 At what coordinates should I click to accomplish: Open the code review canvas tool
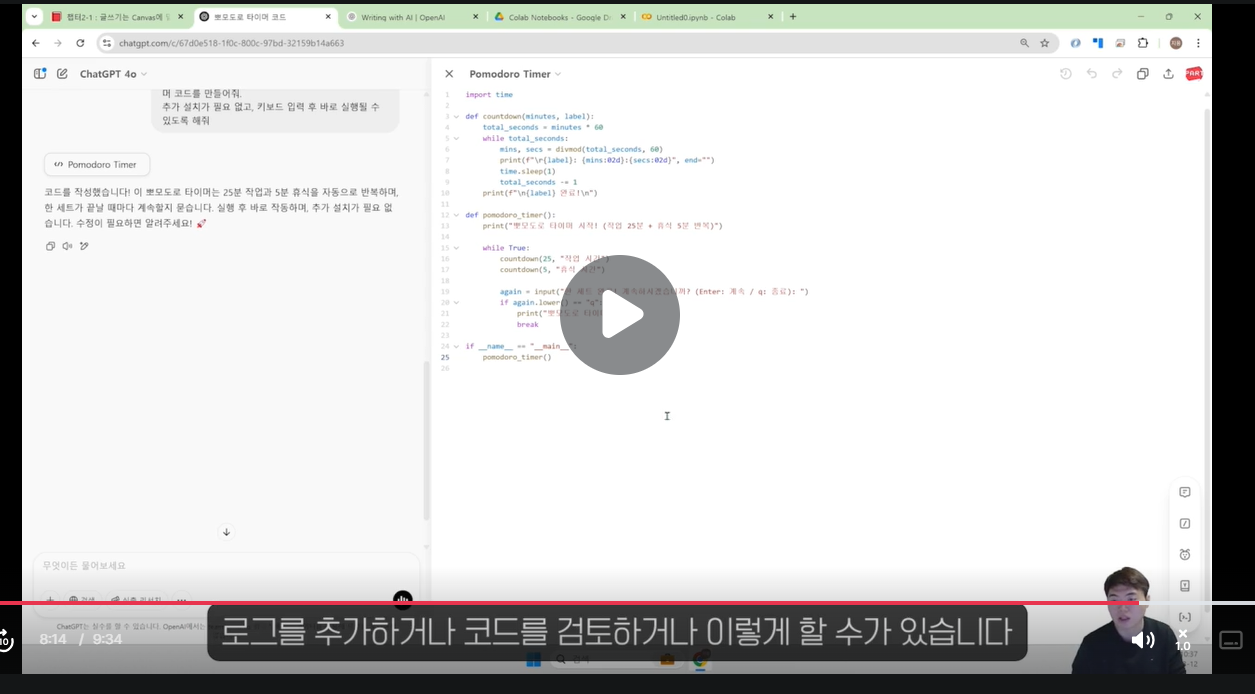click(1185, 617)
